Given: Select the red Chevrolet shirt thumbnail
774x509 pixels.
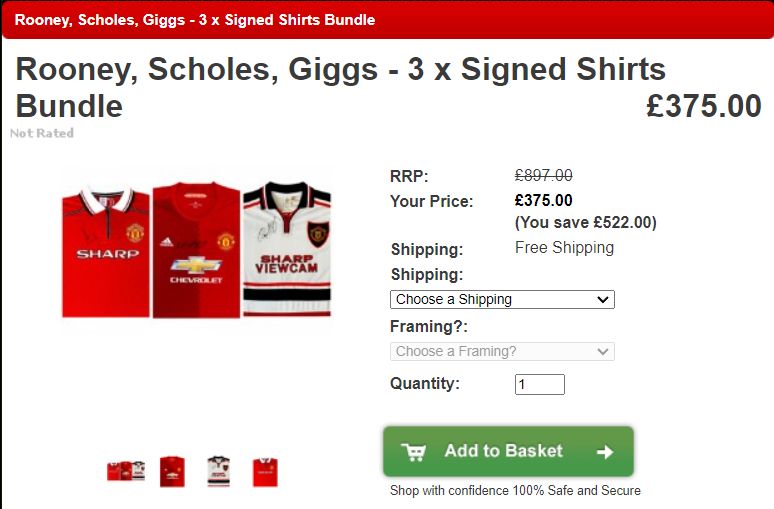Looking at the screenshot, I should (x=172, y=471).
